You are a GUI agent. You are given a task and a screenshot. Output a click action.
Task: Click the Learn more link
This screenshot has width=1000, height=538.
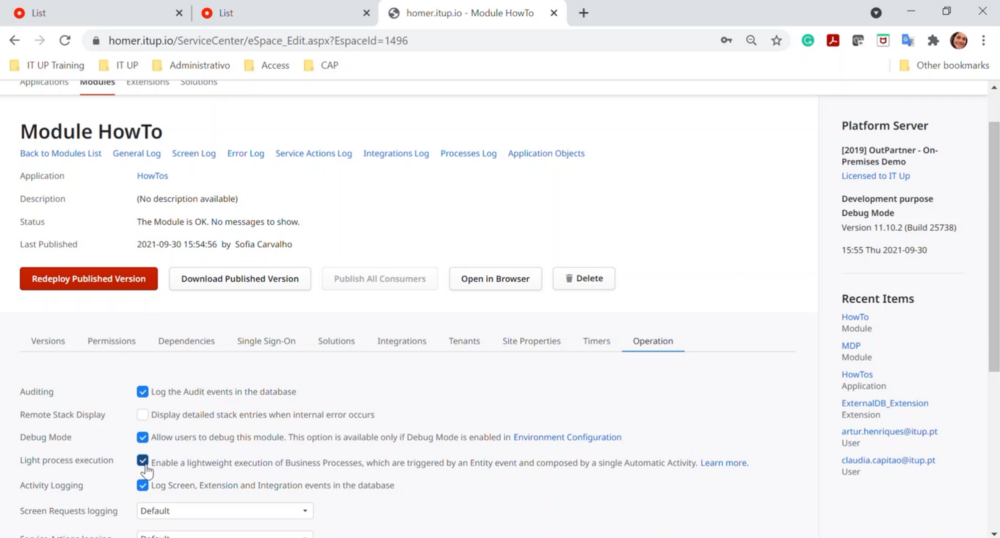click(x=724, y=463)
